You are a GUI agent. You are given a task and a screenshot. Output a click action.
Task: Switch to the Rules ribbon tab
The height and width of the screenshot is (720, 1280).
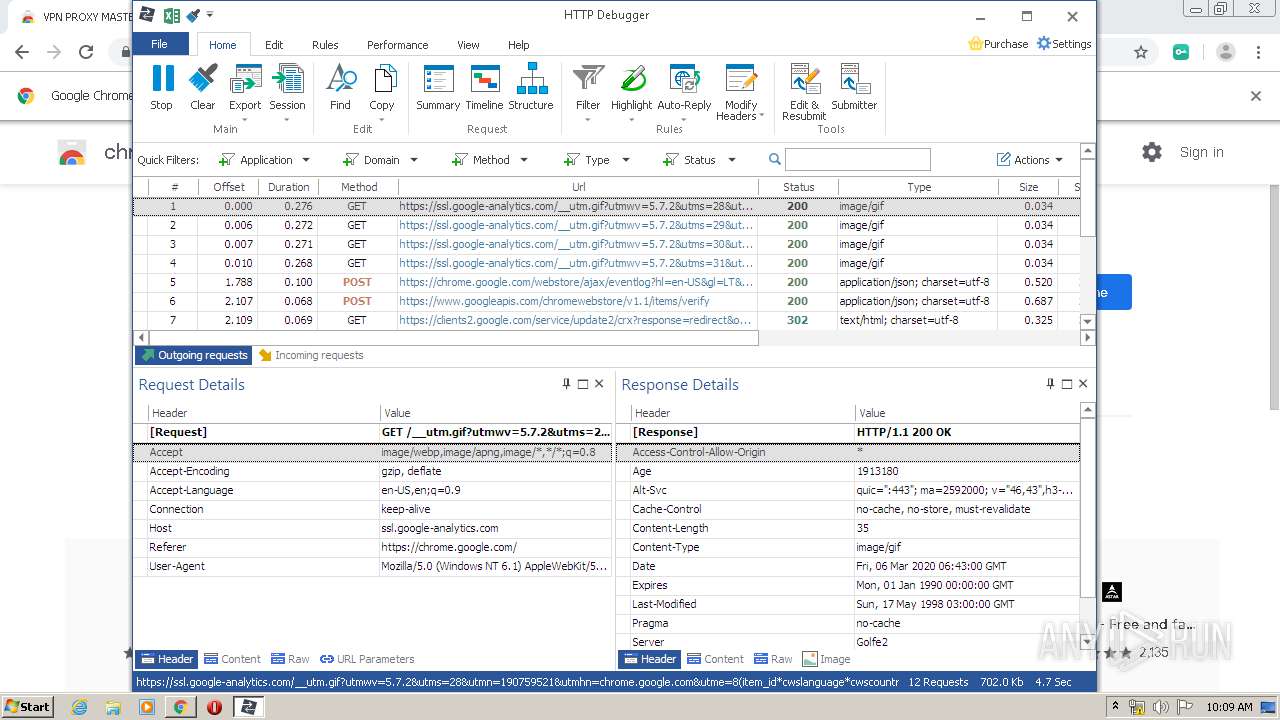click(325, 45)
